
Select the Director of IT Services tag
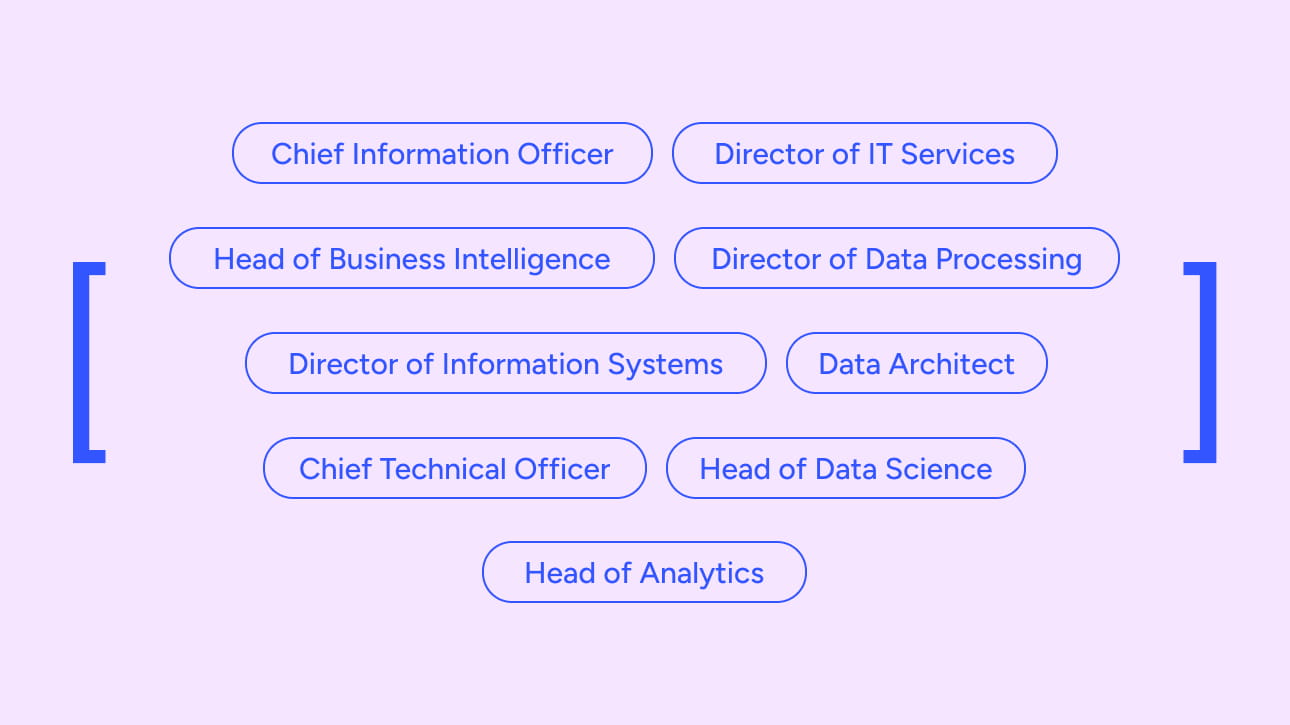[x=864, y=154]
